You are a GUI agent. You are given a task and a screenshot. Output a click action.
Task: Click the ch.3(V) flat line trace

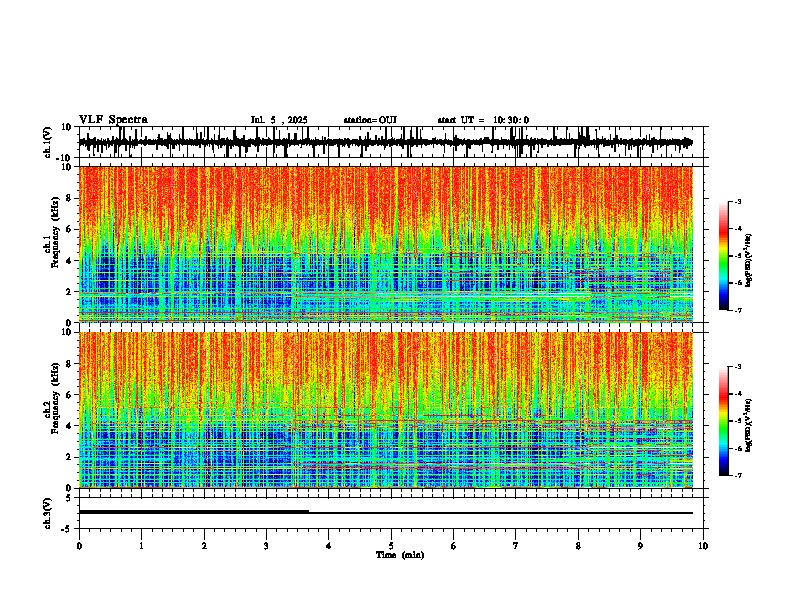[x=385, y=513]
